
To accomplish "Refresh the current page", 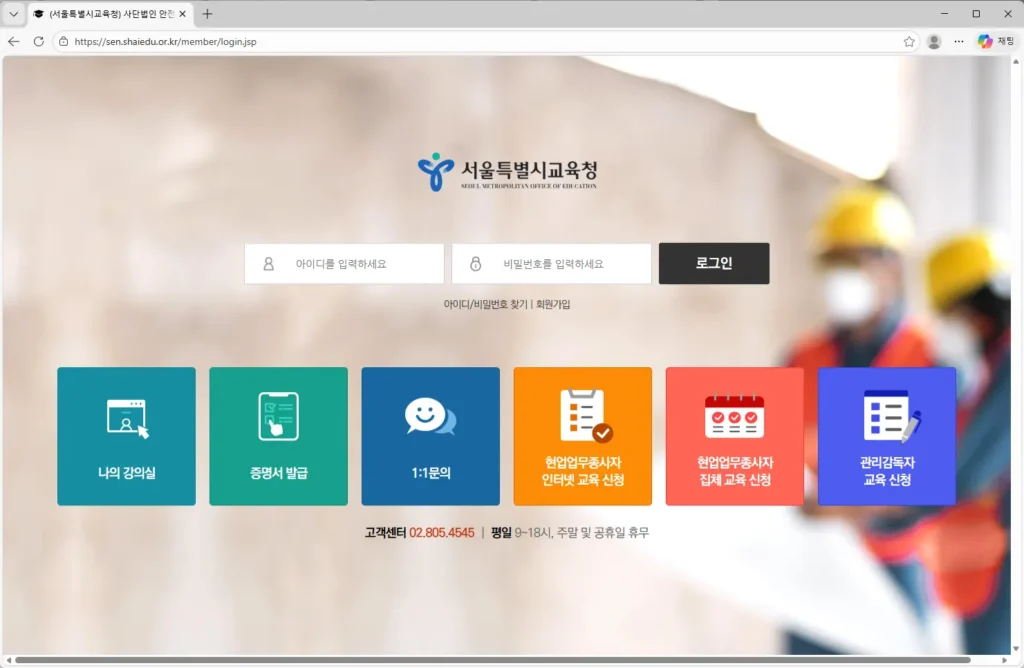I will 39,41.
